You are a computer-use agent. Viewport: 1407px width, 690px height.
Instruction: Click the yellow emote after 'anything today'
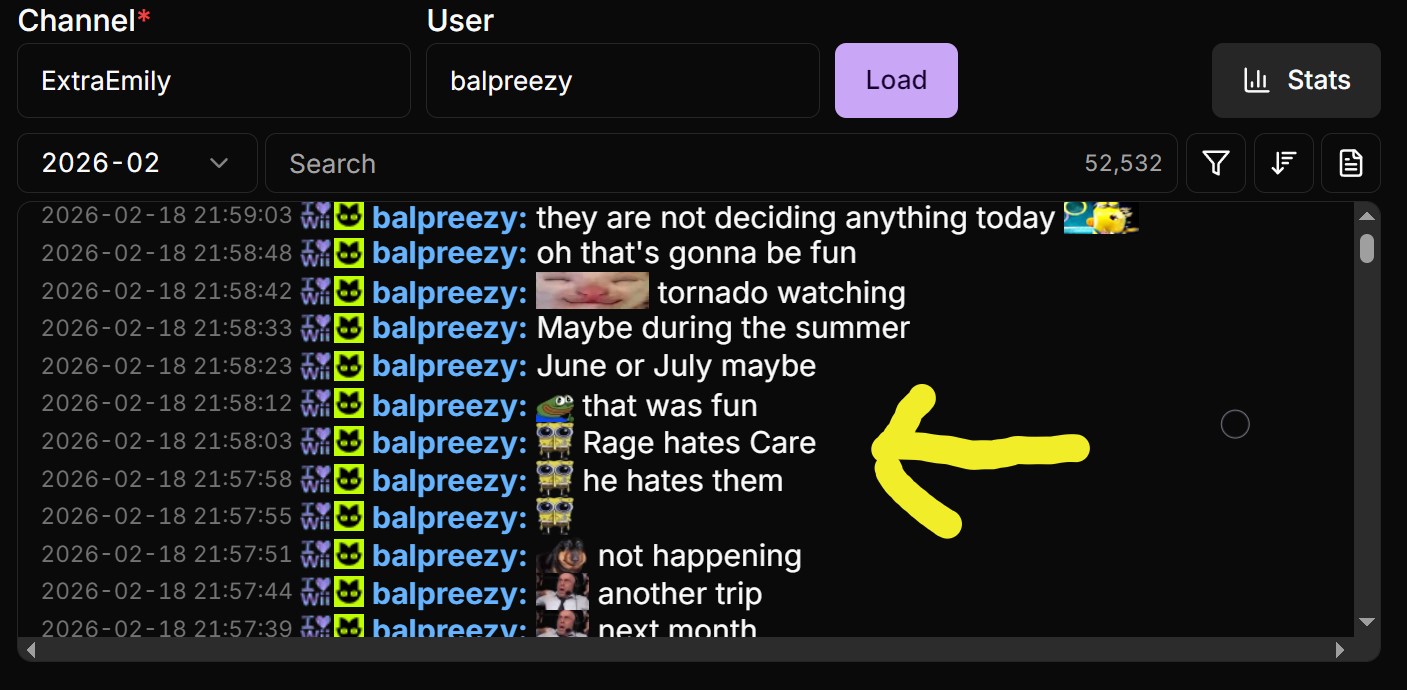tap(1101, 217)
